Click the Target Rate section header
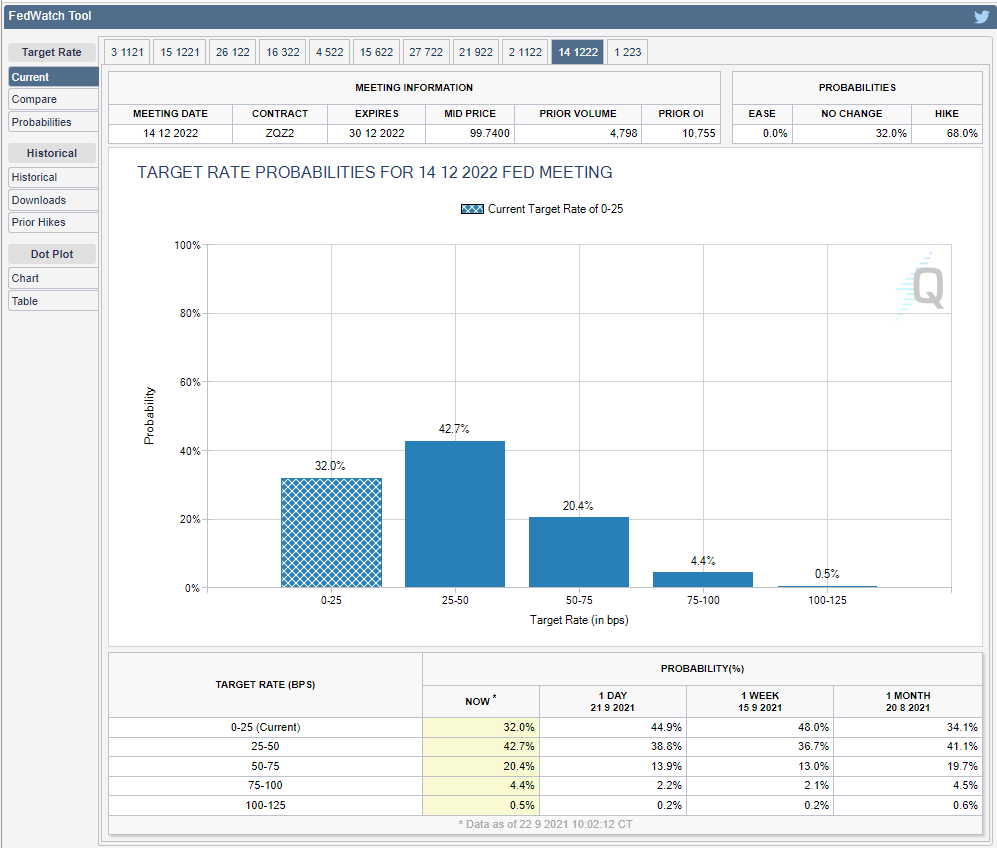 click(x=52, y=52)
